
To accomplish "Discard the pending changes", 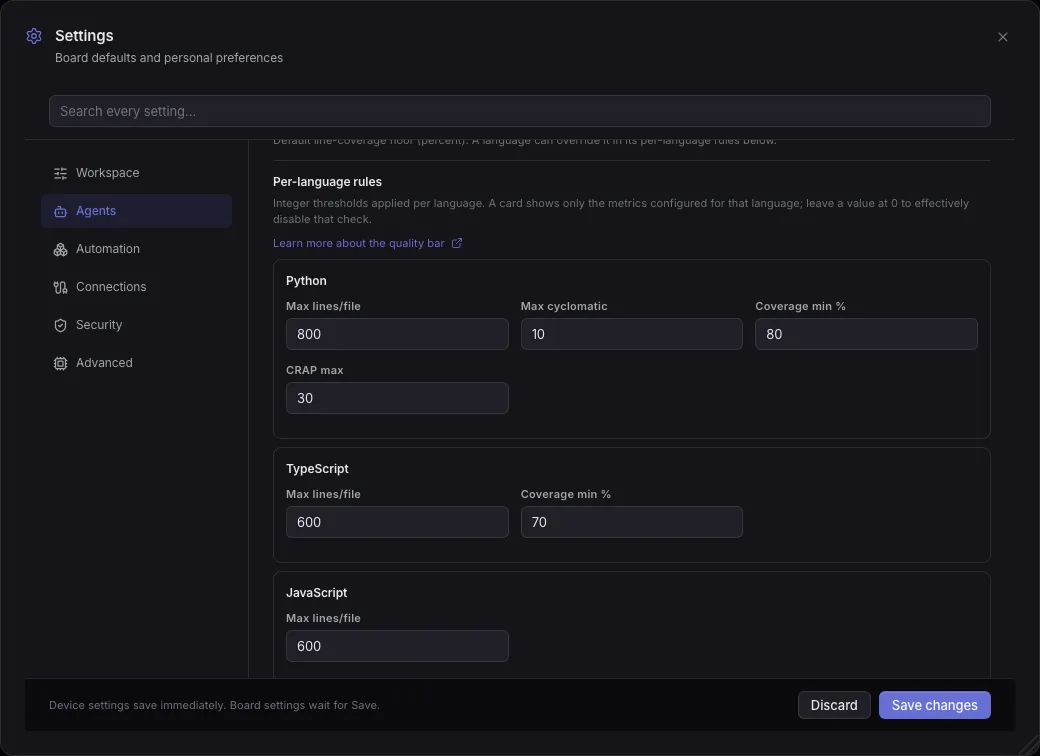I will 834,705.
